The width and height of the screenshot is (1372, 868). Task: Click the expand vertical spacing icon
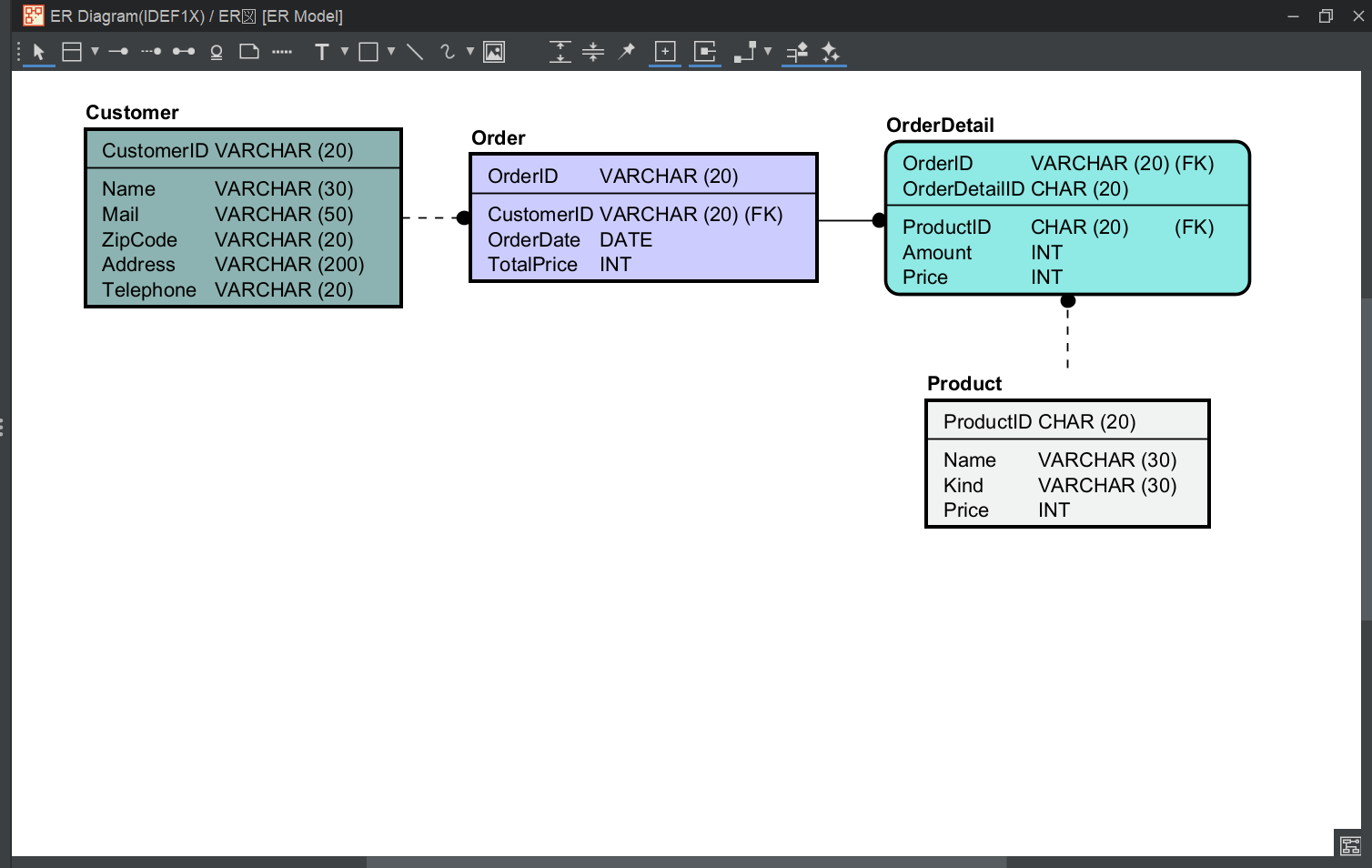(560, 52)
